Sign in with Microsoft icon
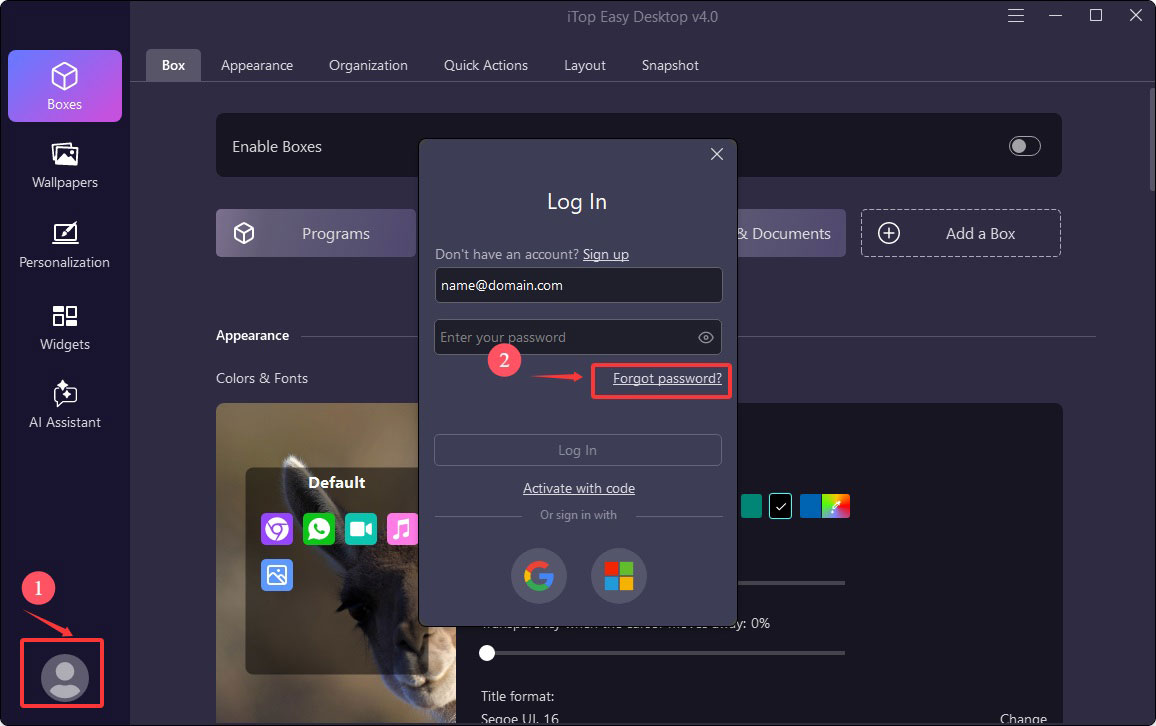Image resolution: width=1156 pixels, height=726 pixels. point(619,576)
